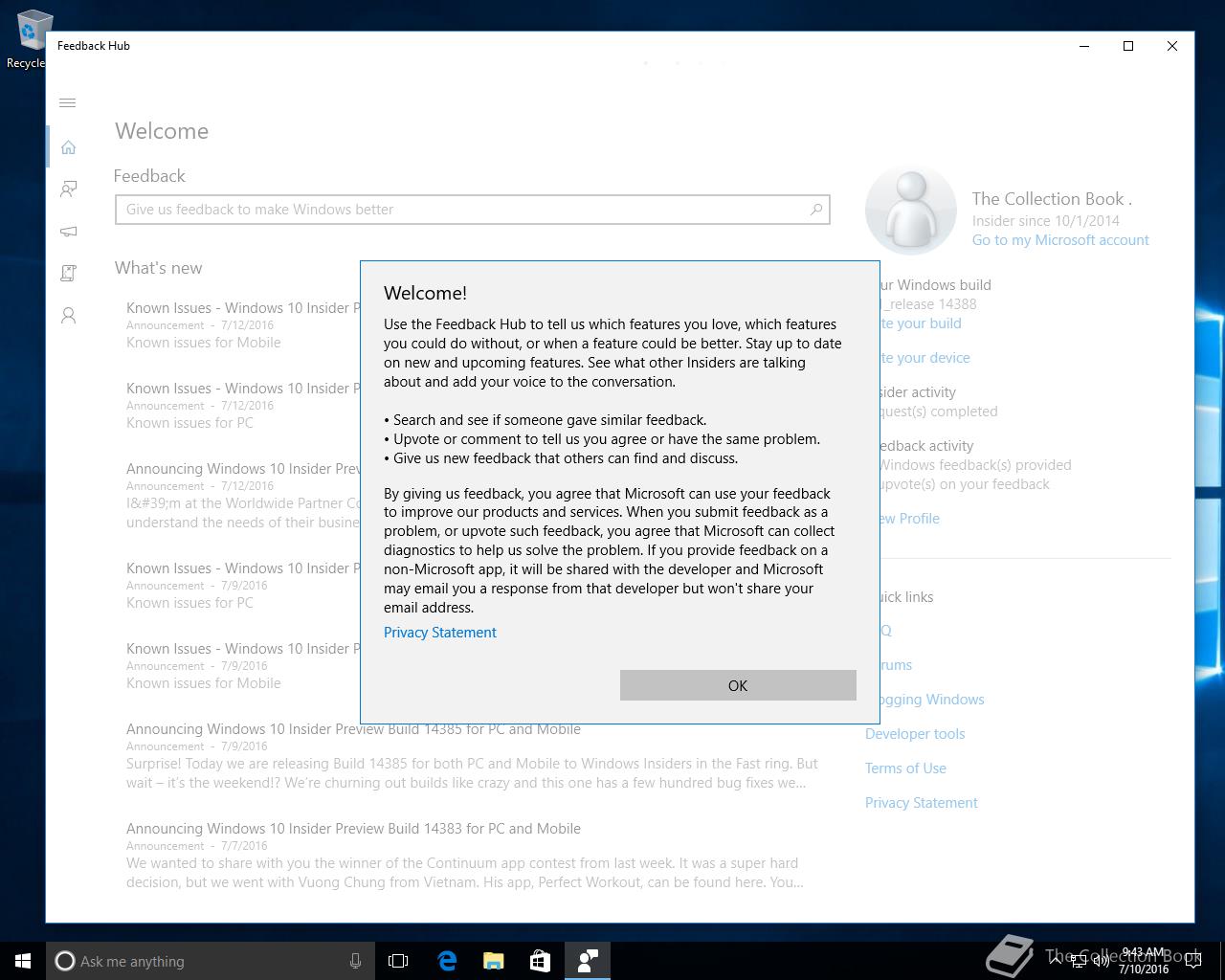This screenshot has width=1225, height=980.
Task: Click the profile avatar picture
Action: pos(910,211)
